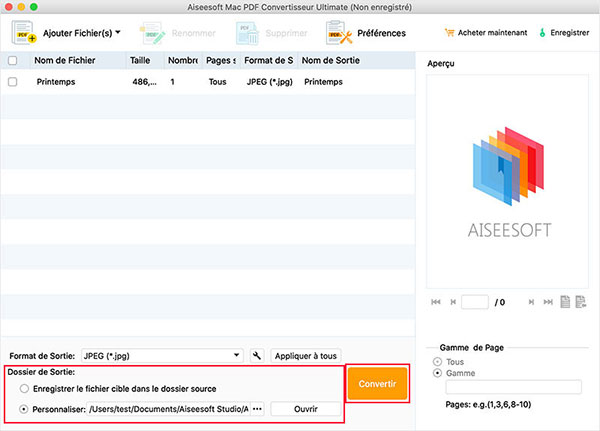Click the Tous pages cell in Printemps row
Image resolution: width=600 pixels, height=431 pixels.
pos(217,82)
